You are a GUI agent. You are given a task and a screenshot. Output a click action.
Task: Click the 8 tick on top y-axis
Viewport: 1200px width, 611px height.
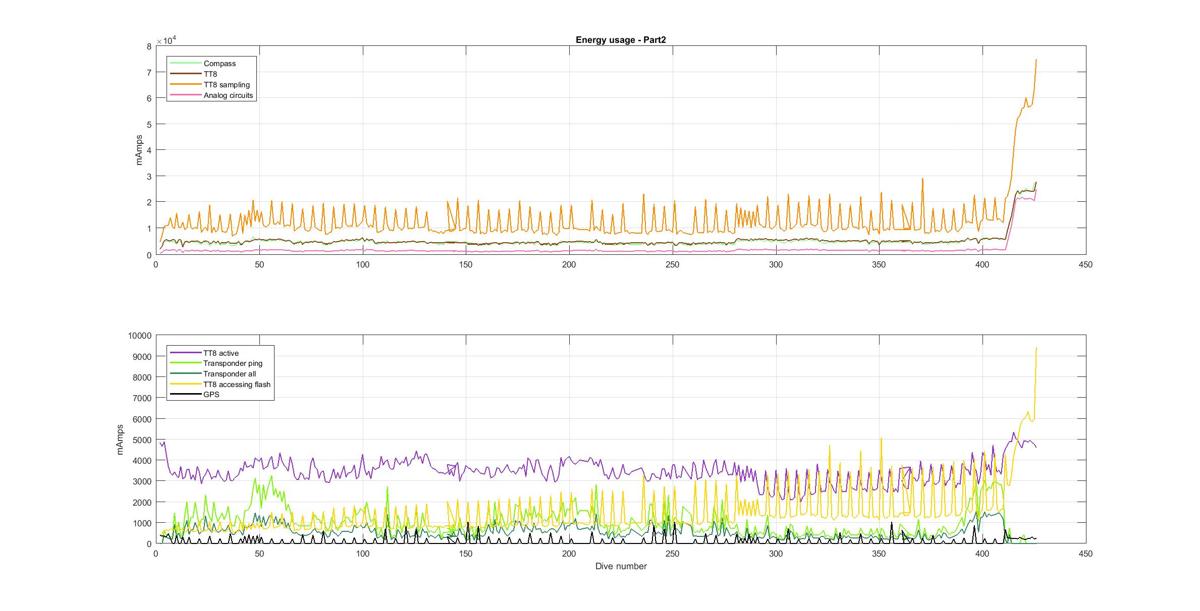click(x=149, y=46)
